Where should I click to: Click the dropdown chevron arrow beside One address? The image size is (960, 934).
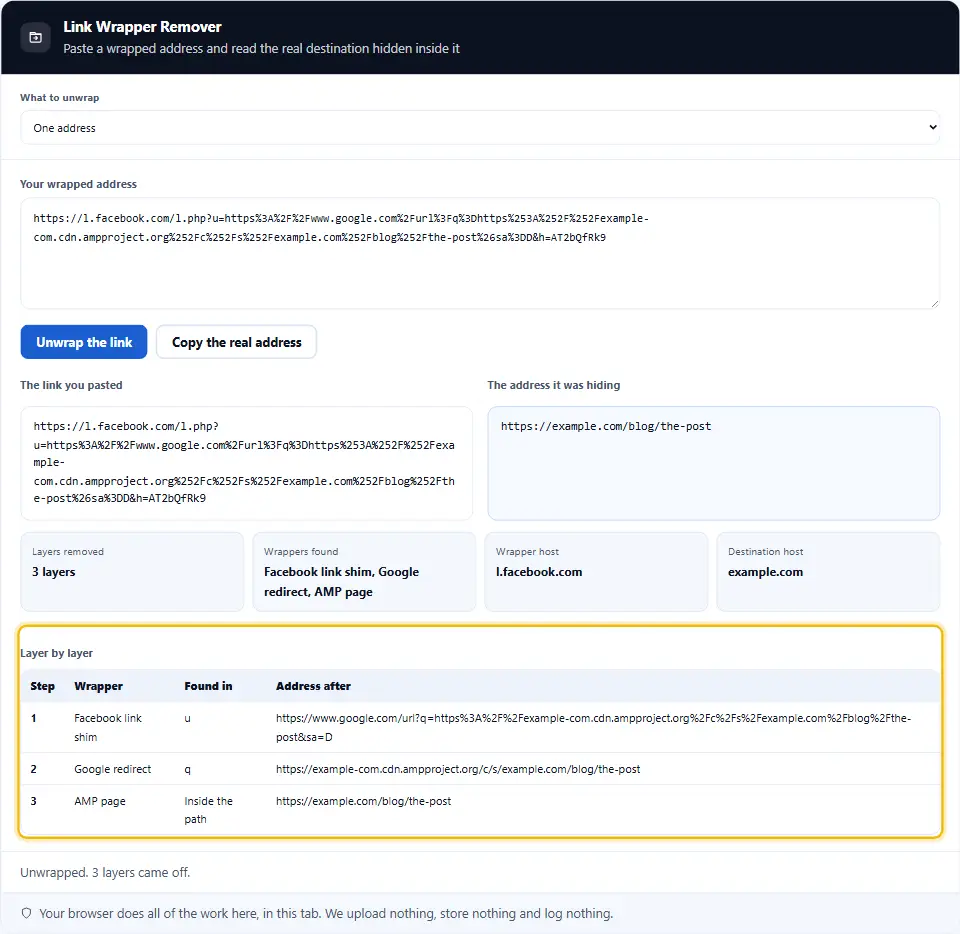coord(932,127)
